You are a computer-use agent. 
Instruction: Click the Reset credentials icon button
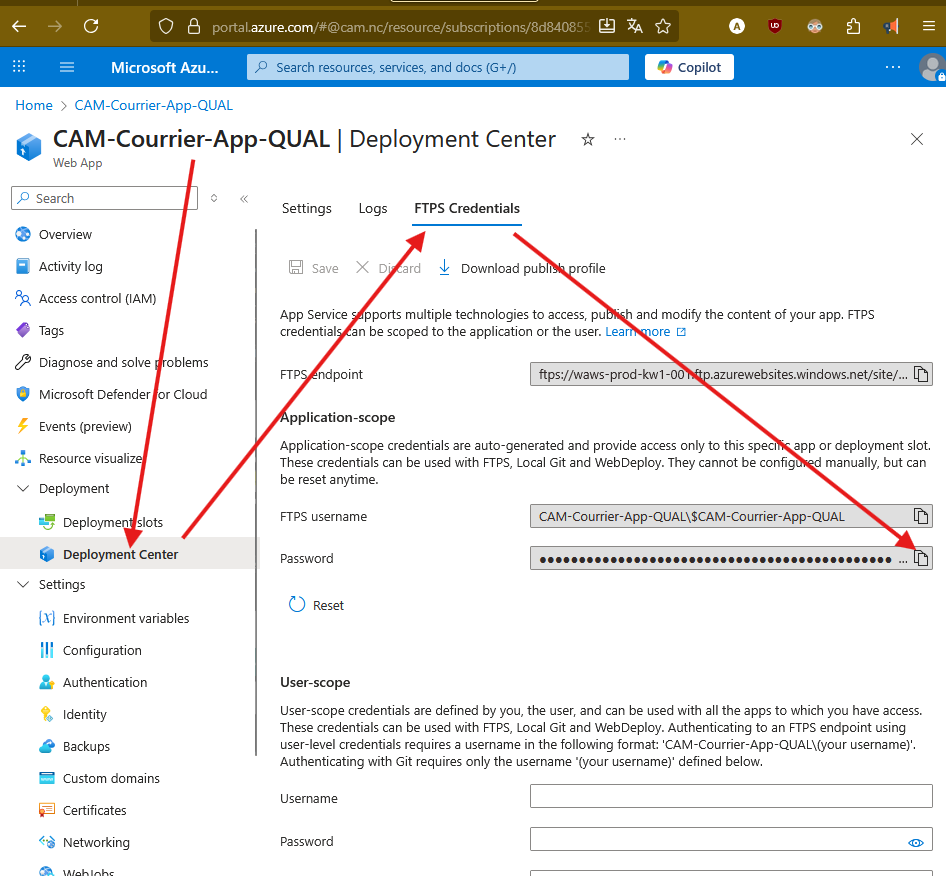[297, 605]
